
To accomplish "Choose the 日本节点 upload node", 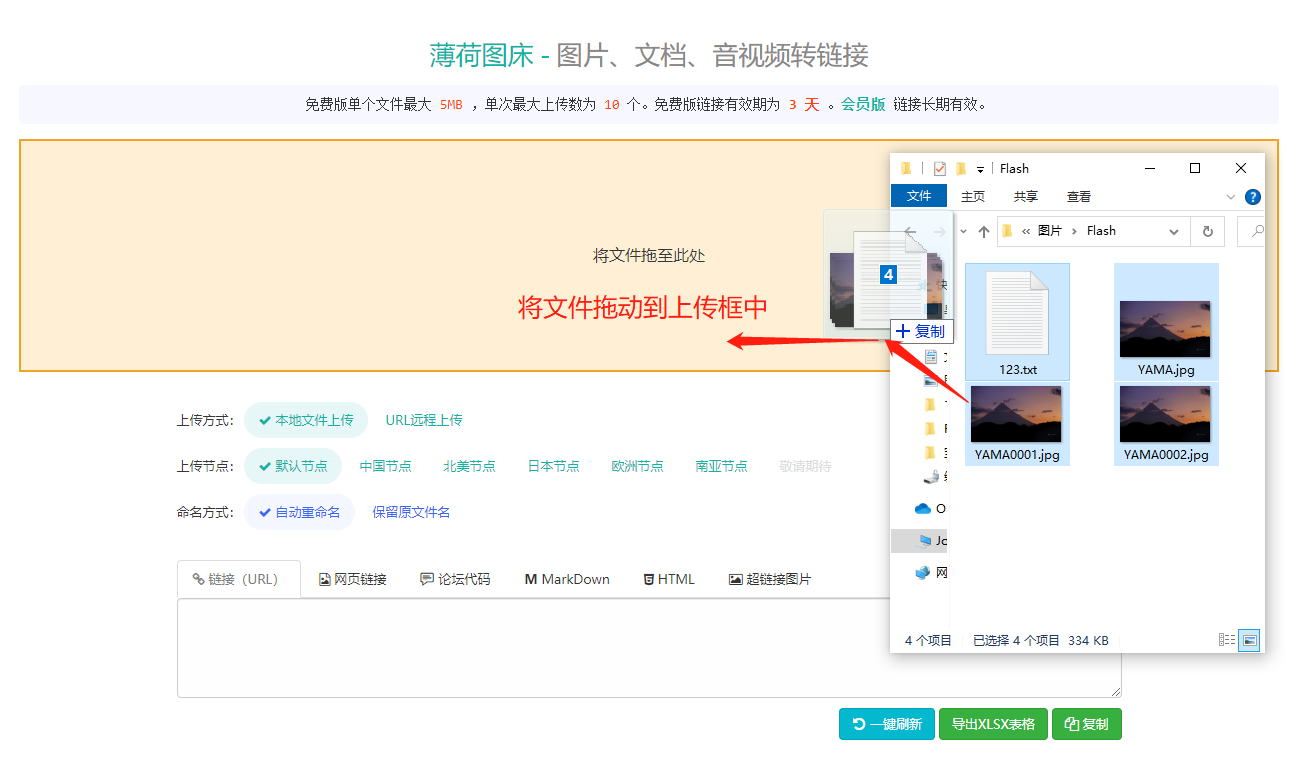I will [x=554, y=466].
